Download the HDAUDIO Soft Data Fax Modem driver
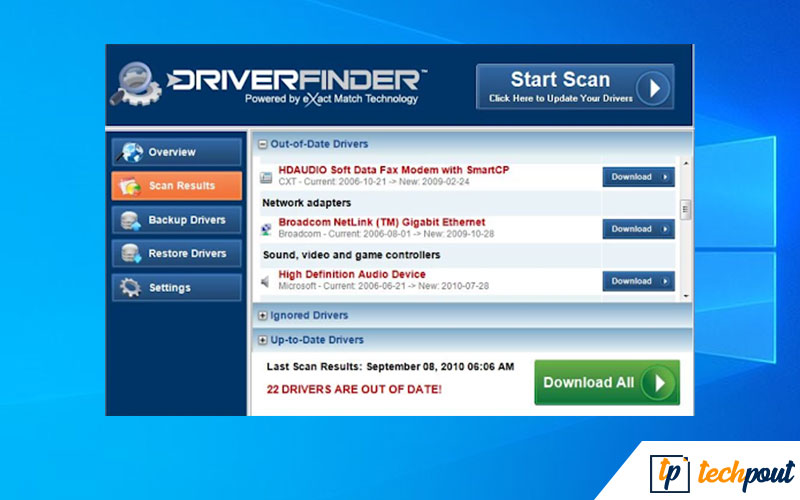Viewport: 800px width, 500px height. (x=638, y=177)
